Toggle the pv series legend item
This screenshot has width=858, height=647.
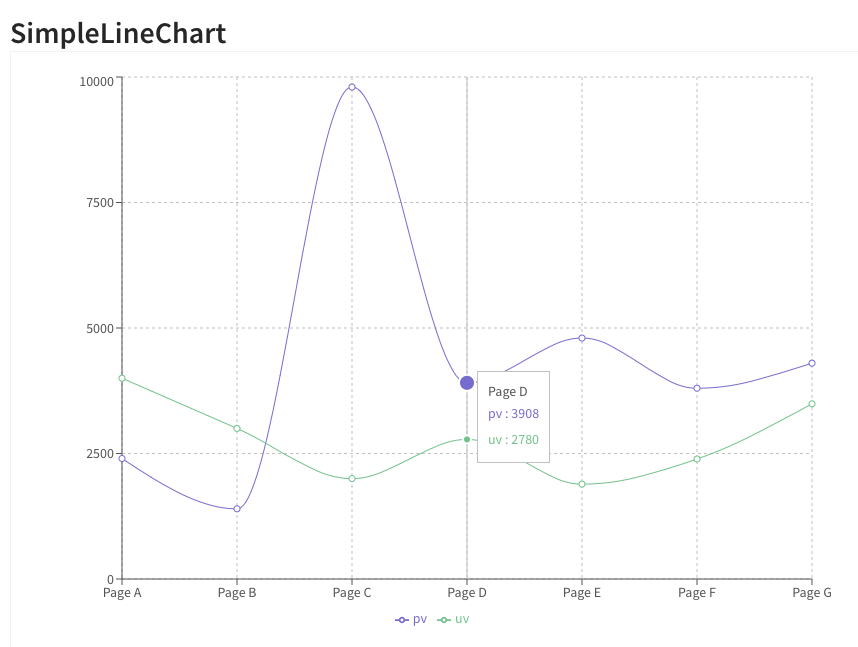(x=412, y=619)
